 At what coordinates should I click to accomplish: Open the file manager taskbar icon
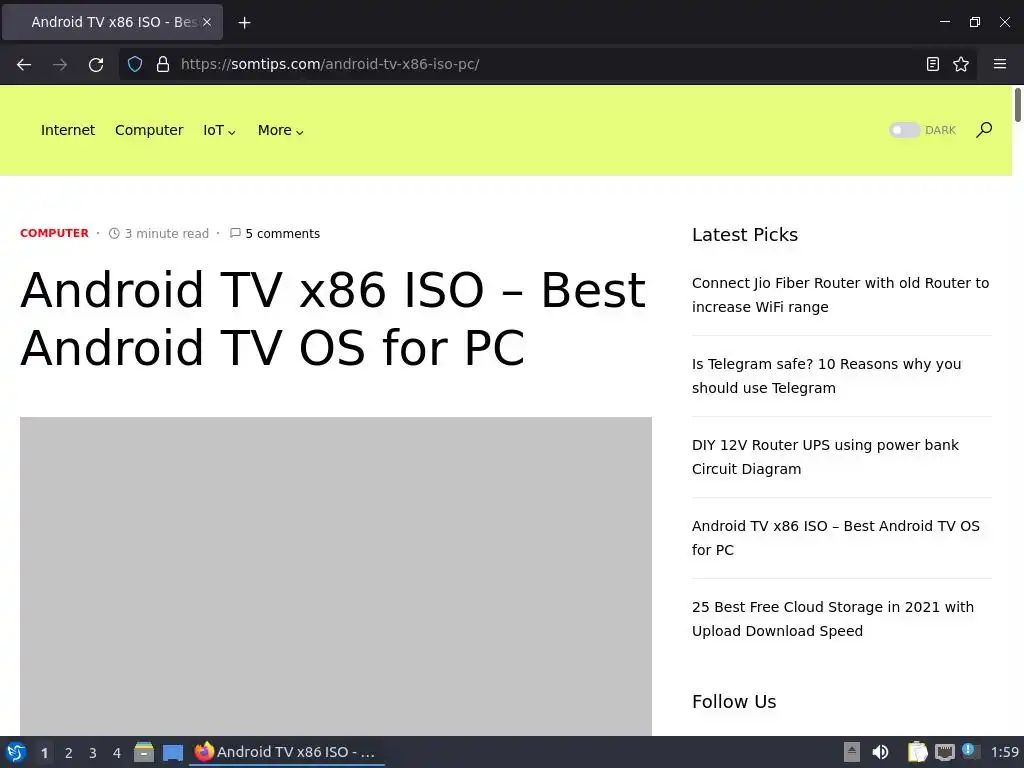pyautogui.click(x=144, y=752)
